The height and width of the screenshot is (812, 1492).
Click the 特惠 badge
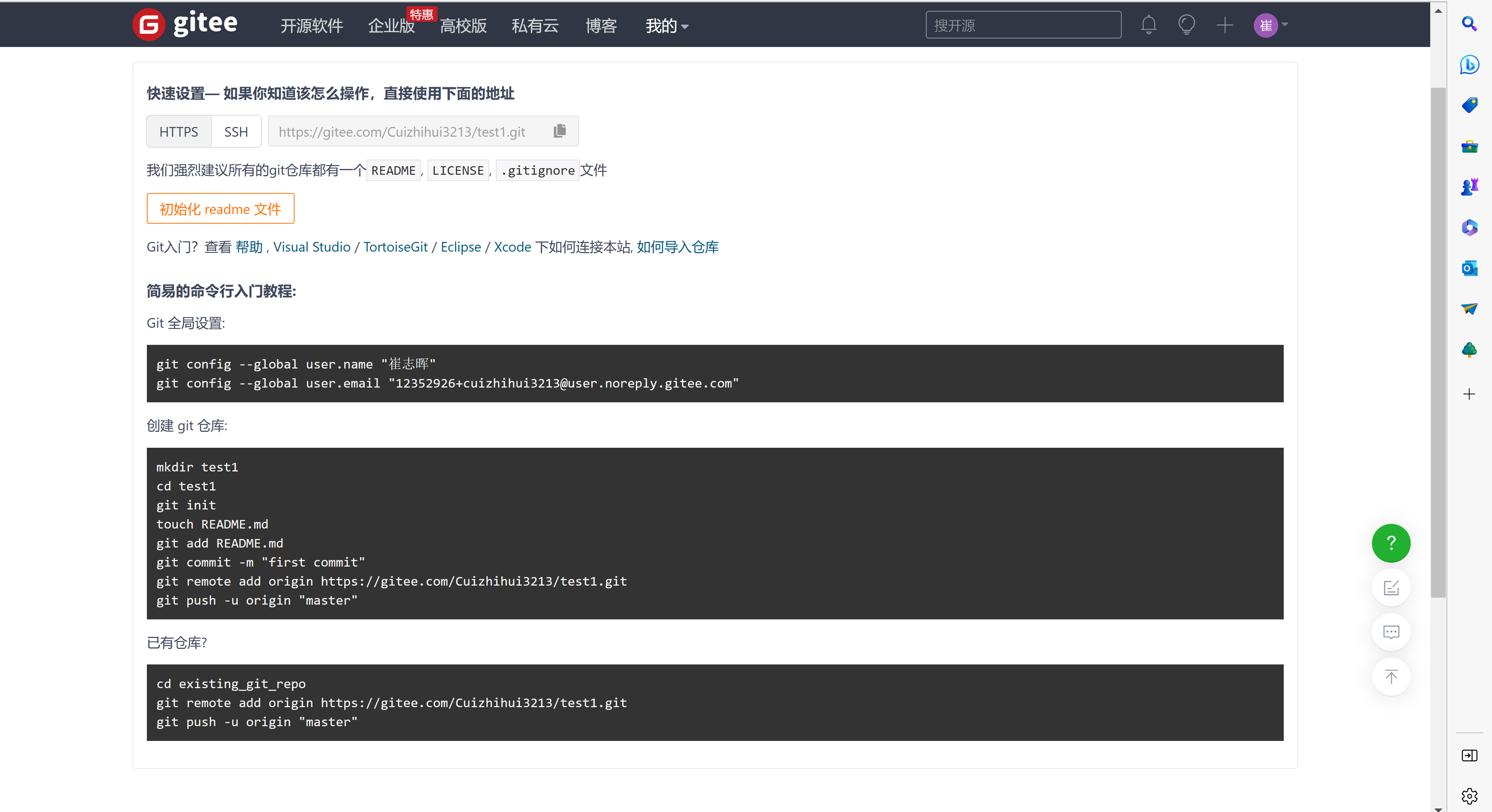421,14
